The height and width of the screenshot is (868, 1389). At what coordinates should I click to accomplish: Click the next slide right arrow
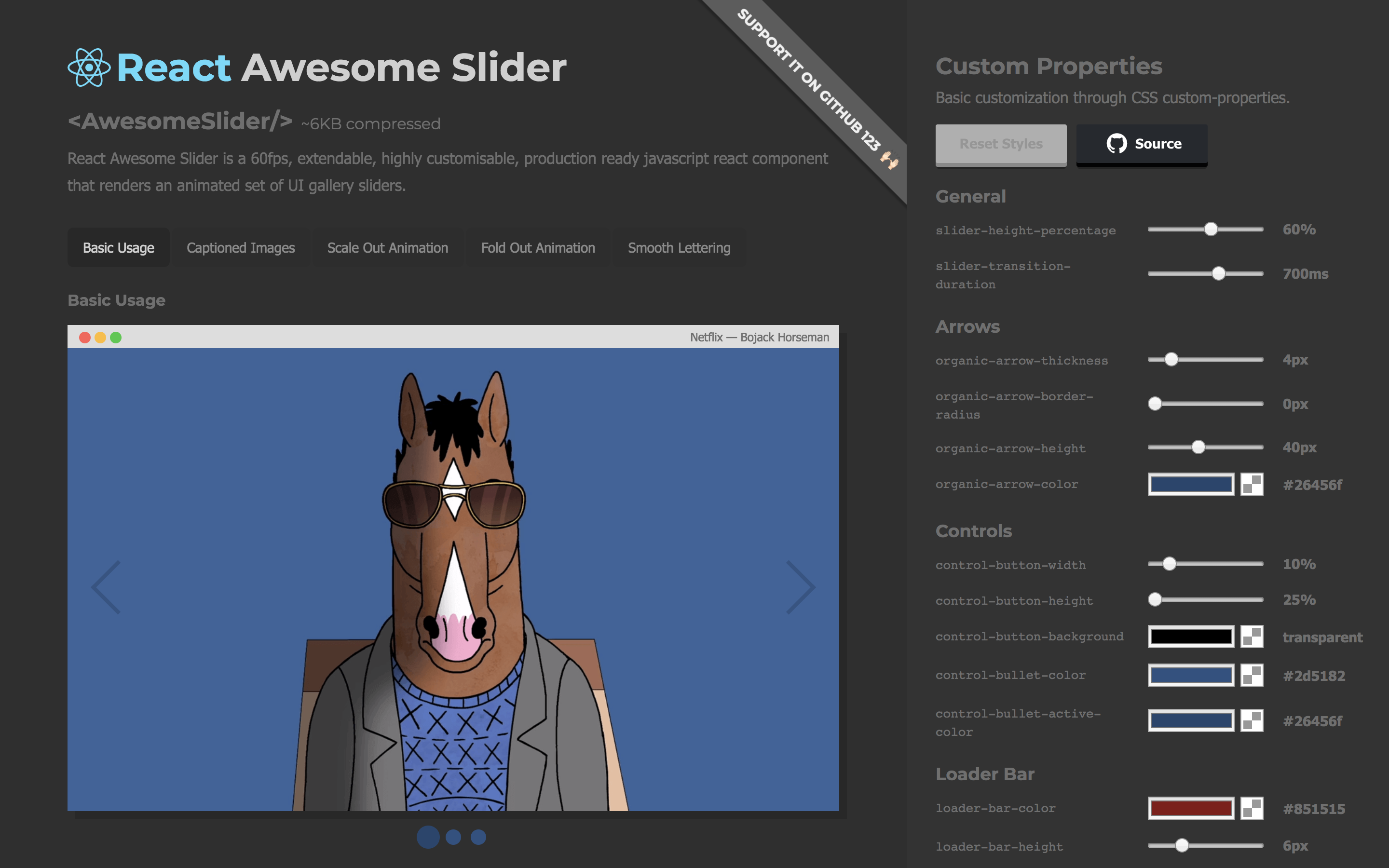pyautogui.click(x=801, y=587)
